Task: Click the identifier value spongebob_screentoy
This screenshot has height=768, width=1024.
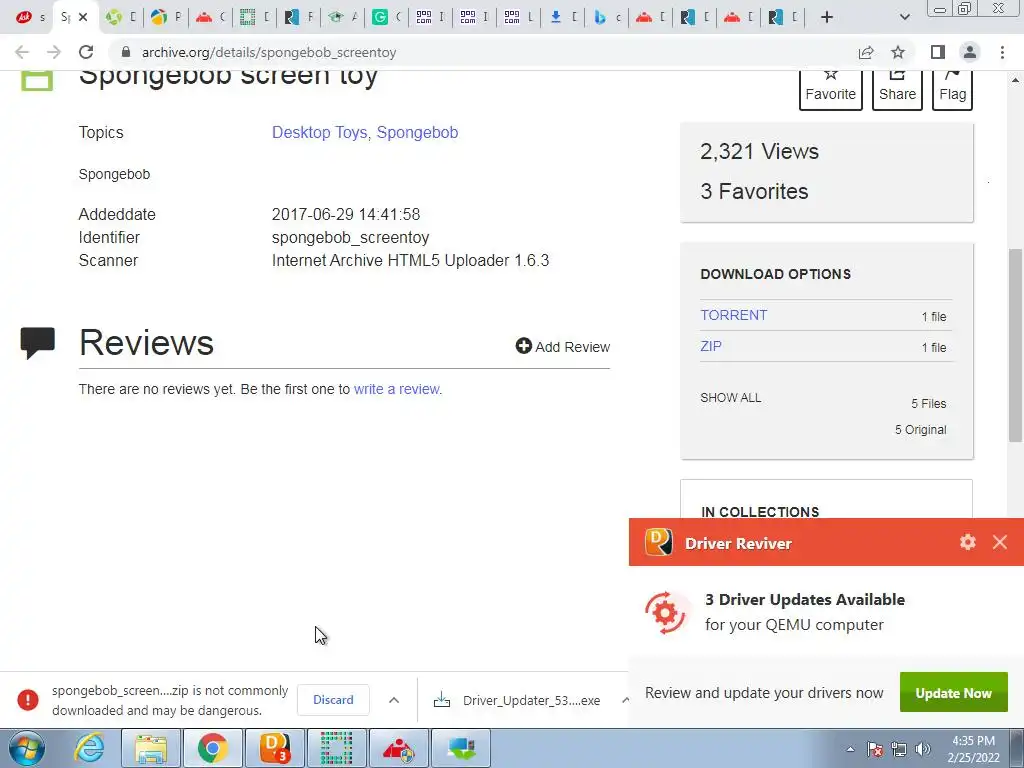Action: point(350,238)
